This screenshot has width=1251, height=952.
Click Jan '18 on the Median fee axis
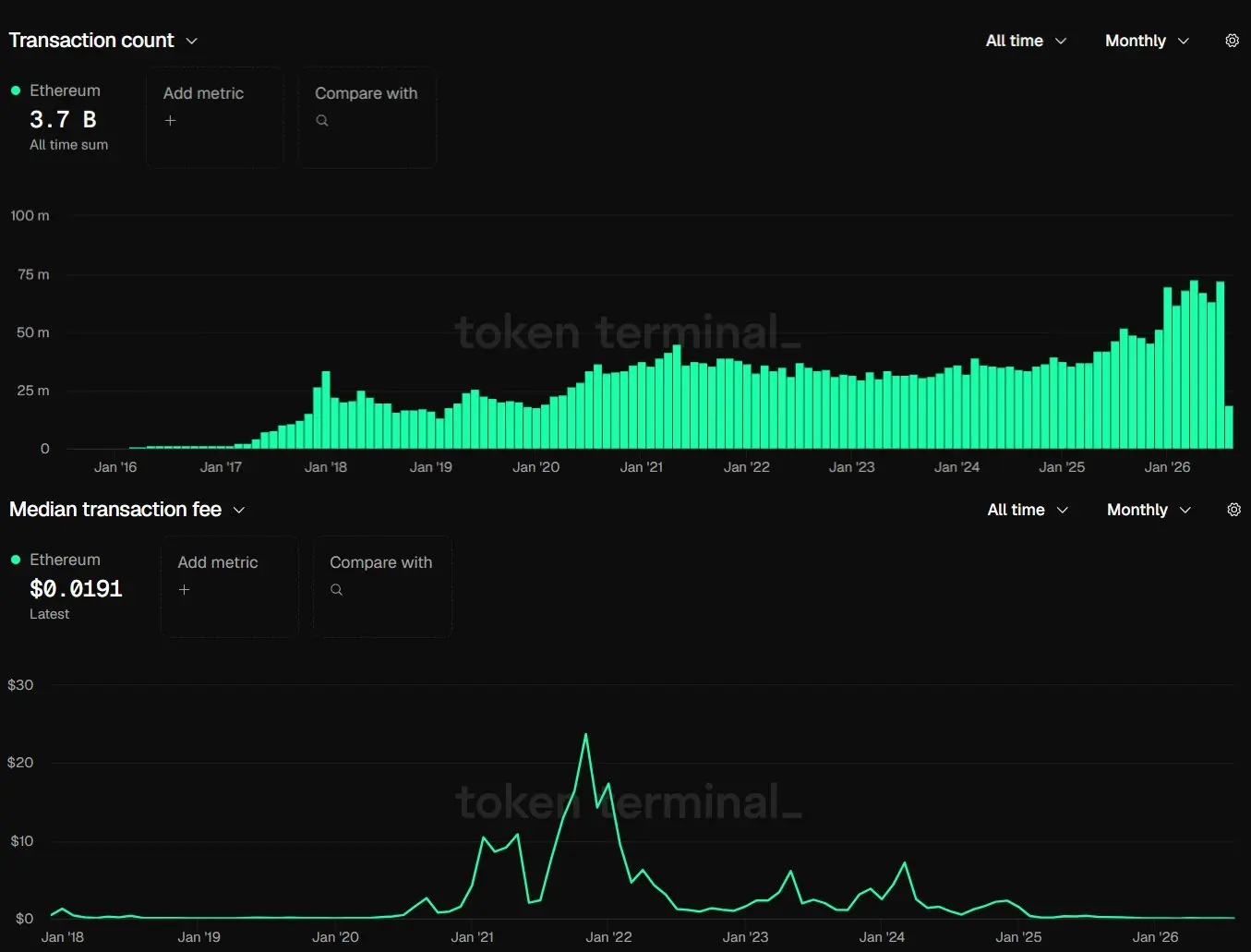(x=63, y=937)
